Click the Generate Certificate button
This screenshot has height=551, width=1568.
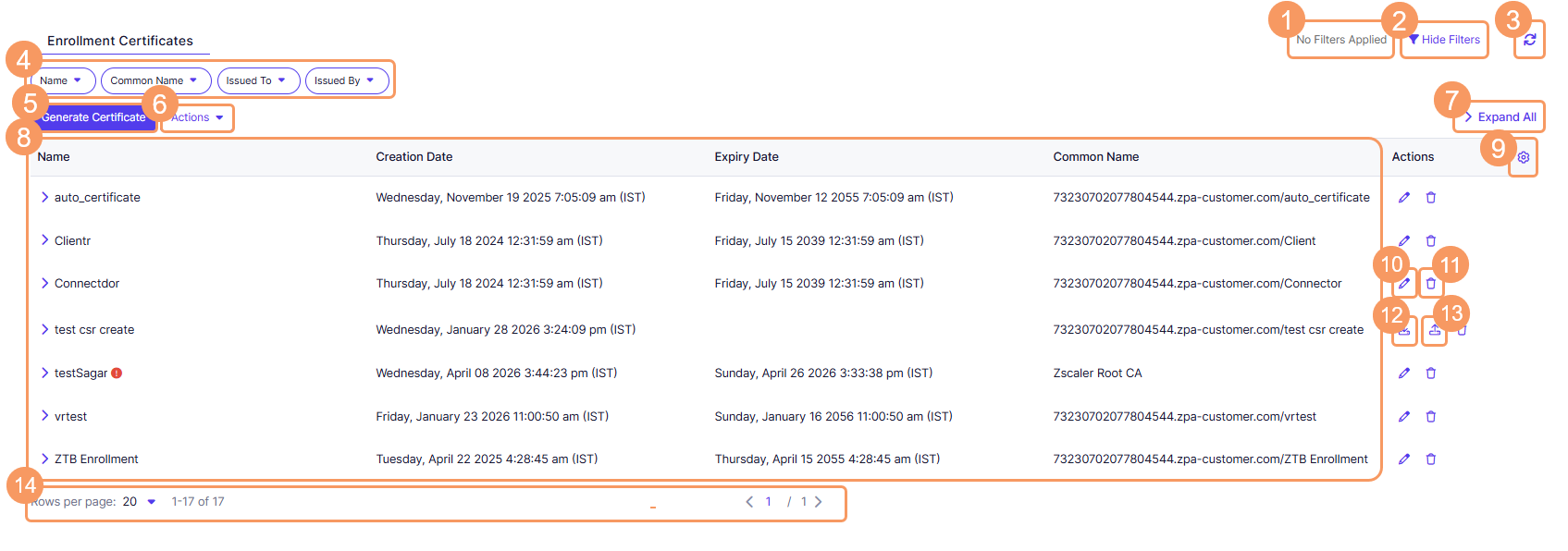pyautogui.click(x=93, y=117)
